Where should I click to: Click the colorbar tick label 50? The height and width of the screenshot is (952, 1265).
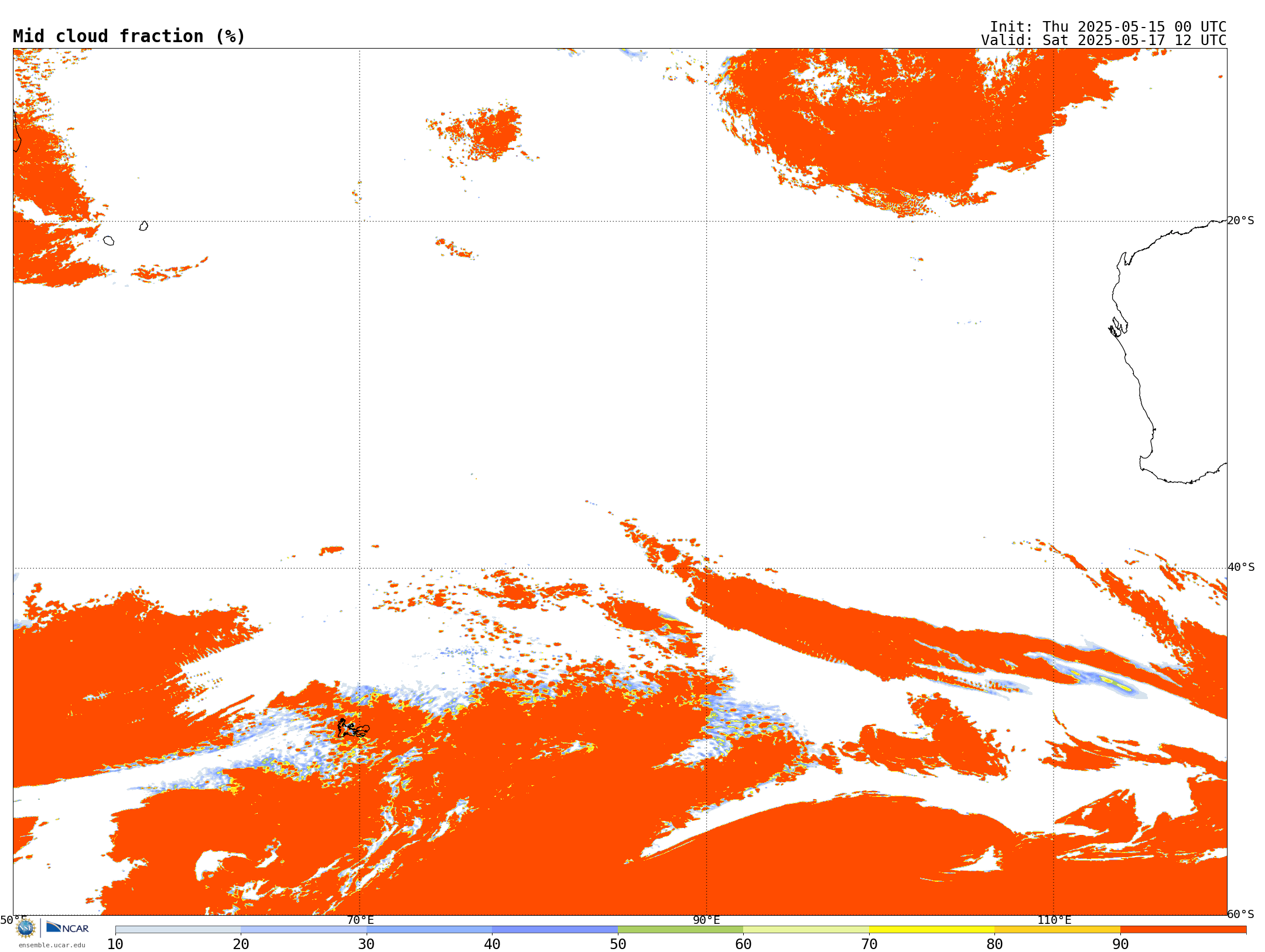618,944
